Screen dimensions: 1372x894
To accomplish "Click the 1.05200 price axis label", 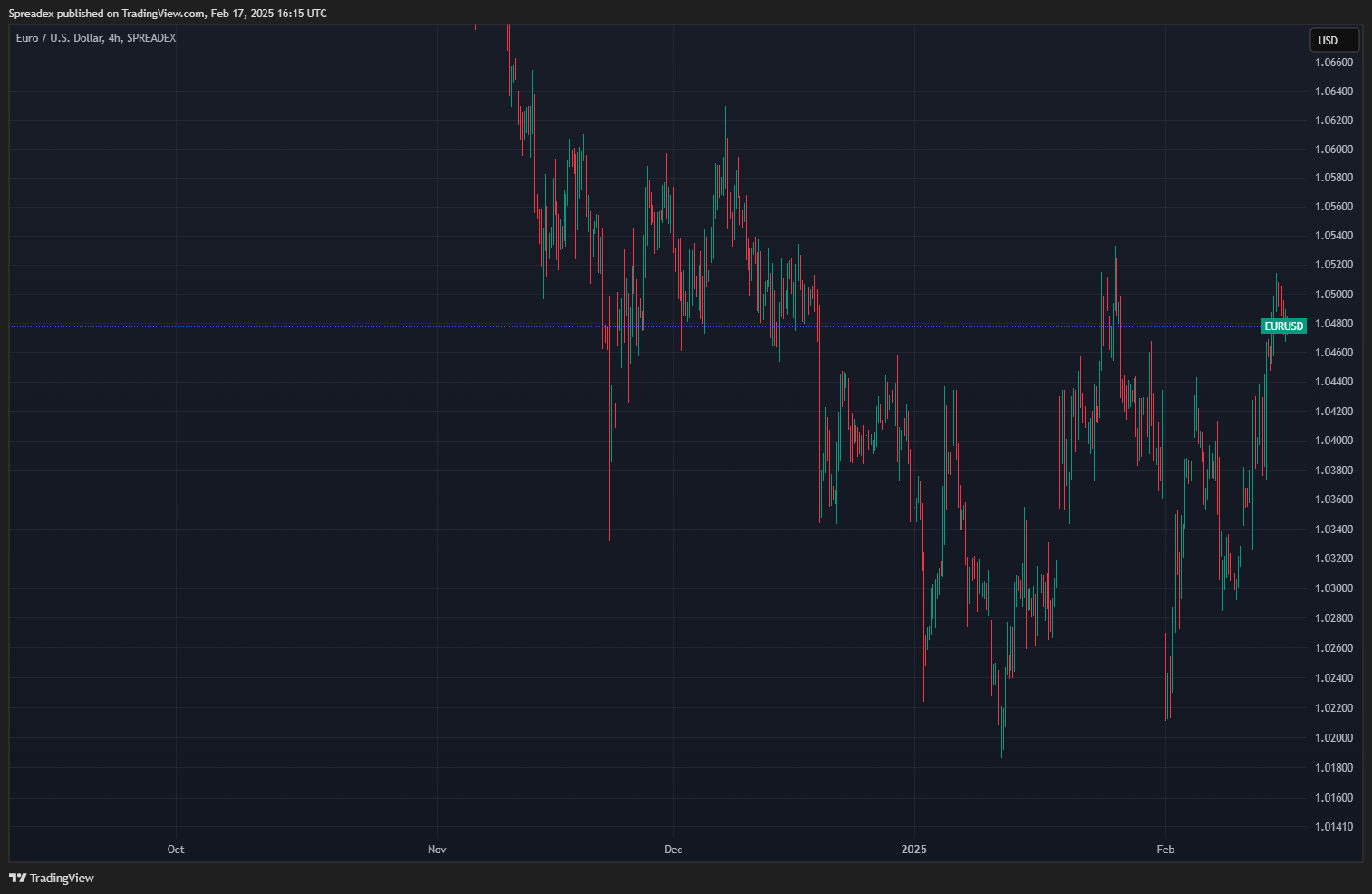I will (1334, 265).
